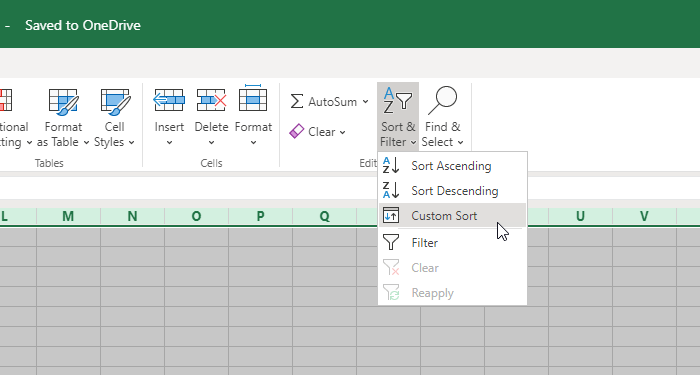This screenshot has width=700, height=375.
Task: Select column P header
Action: point(260,216)
